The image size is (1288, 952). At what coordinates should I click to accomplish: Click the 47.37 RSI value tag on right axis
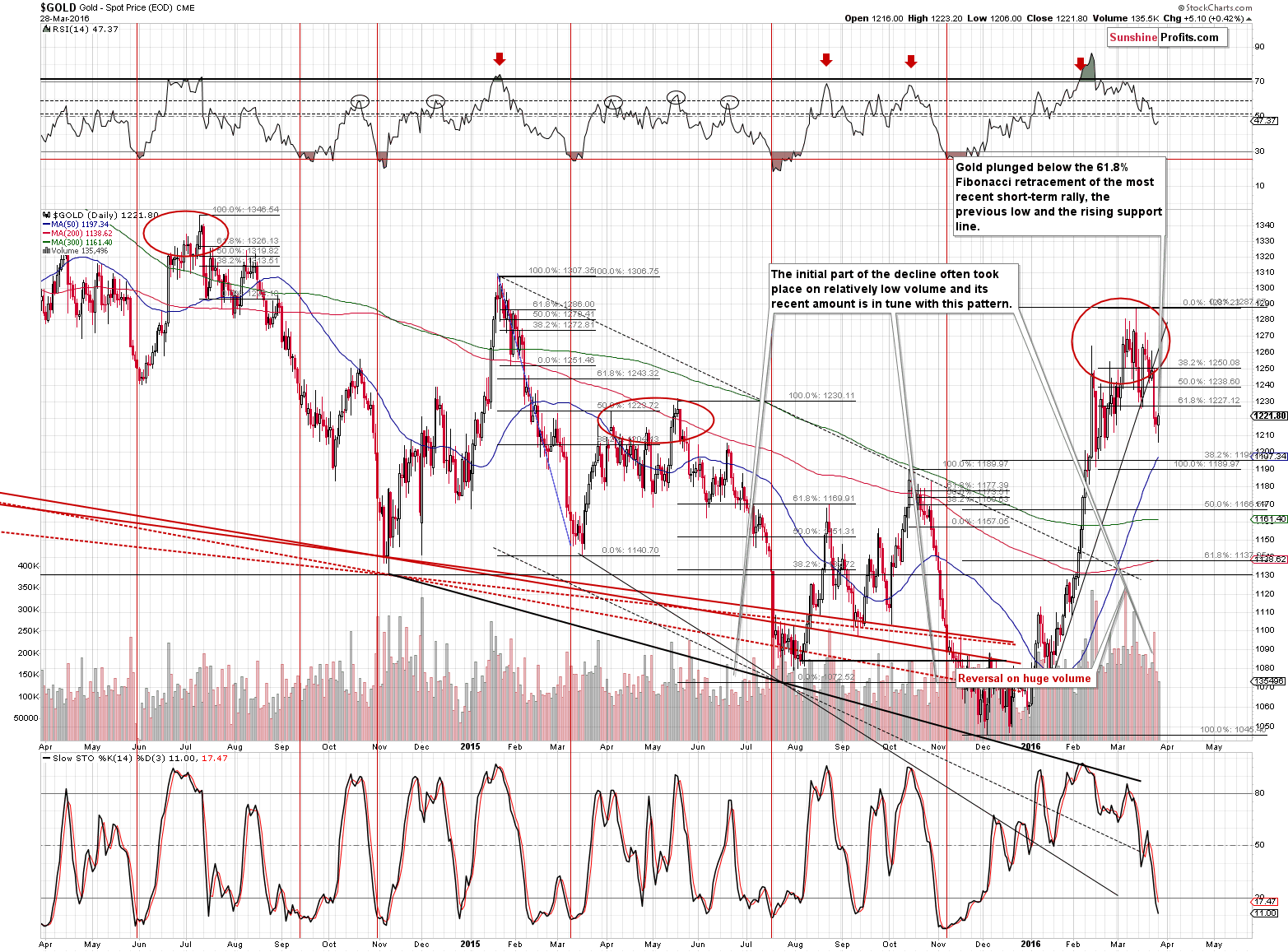click(x=1265, y=120)
